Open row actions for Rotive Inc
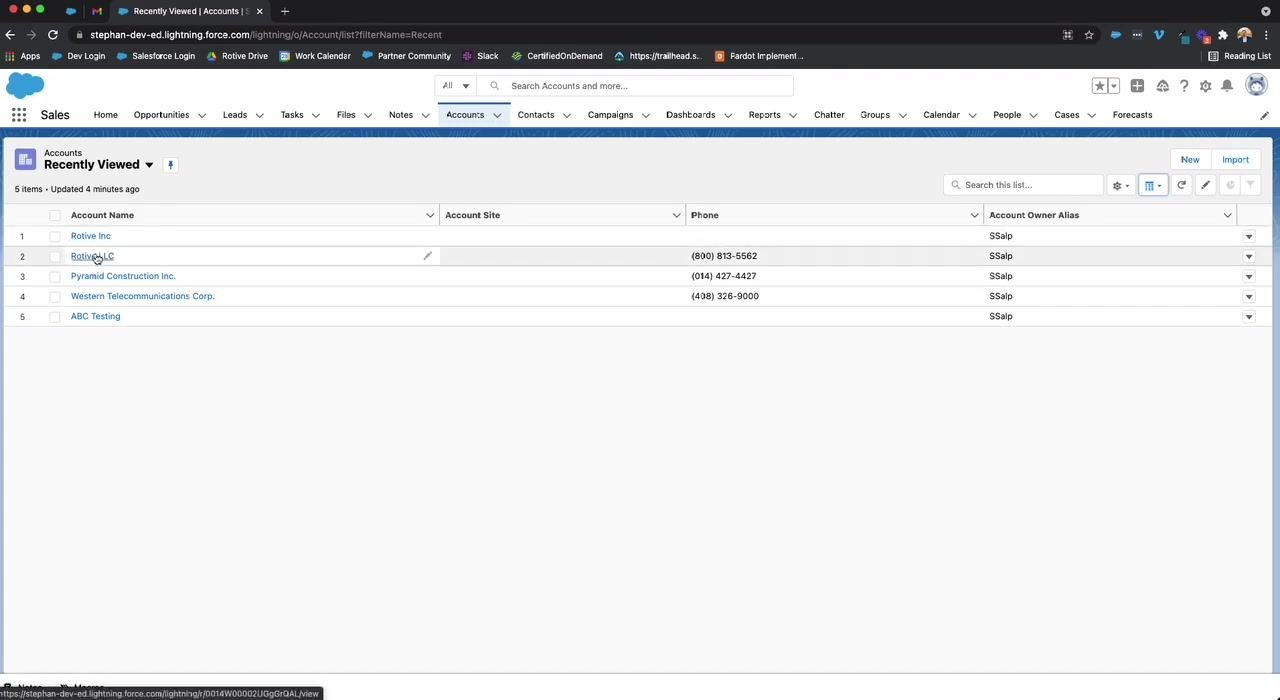Viewport: 1280px width, 700px height. [1248, 236]
